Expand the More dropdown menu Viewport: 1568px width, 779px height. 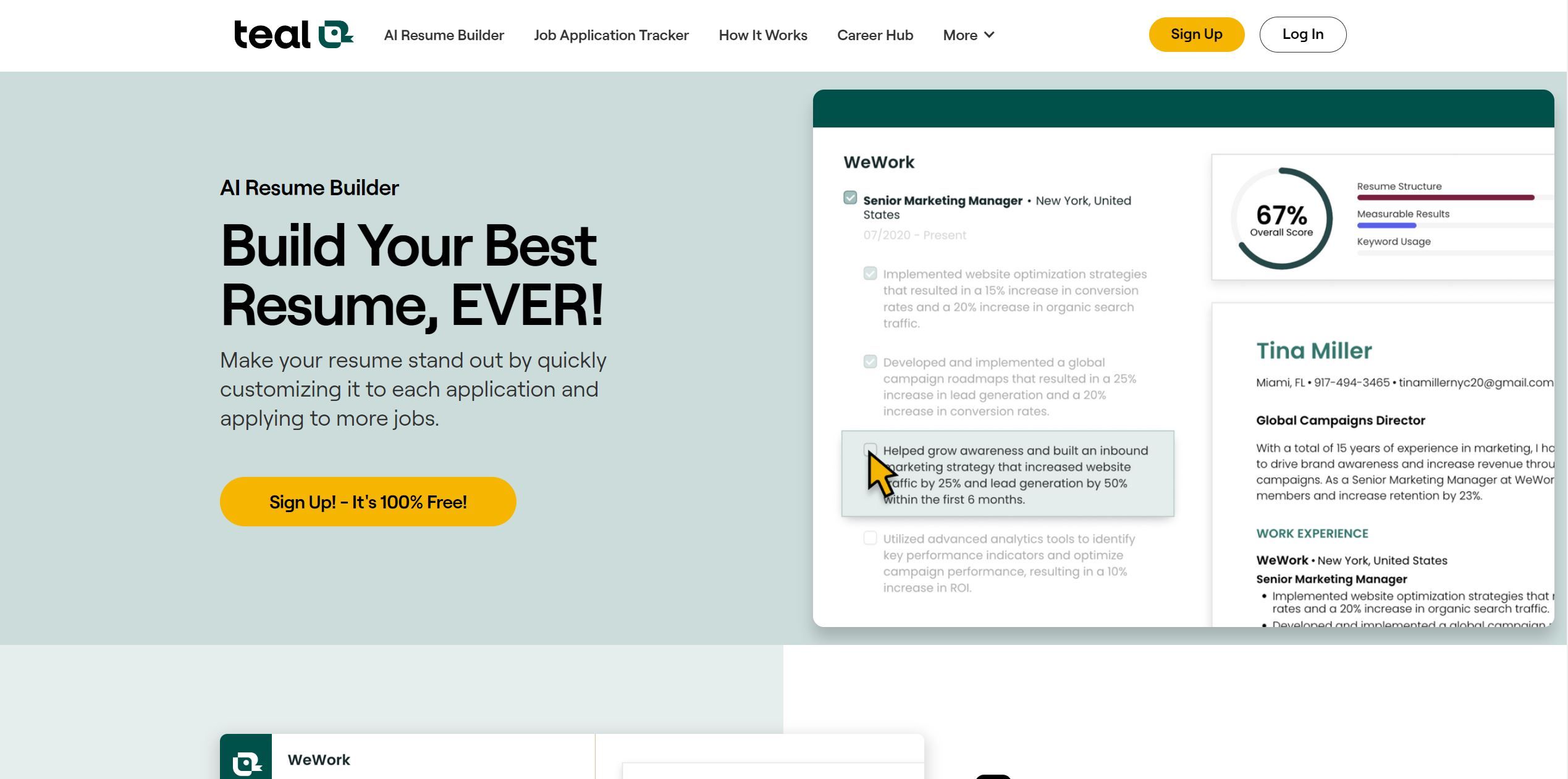tap(968, 34)
